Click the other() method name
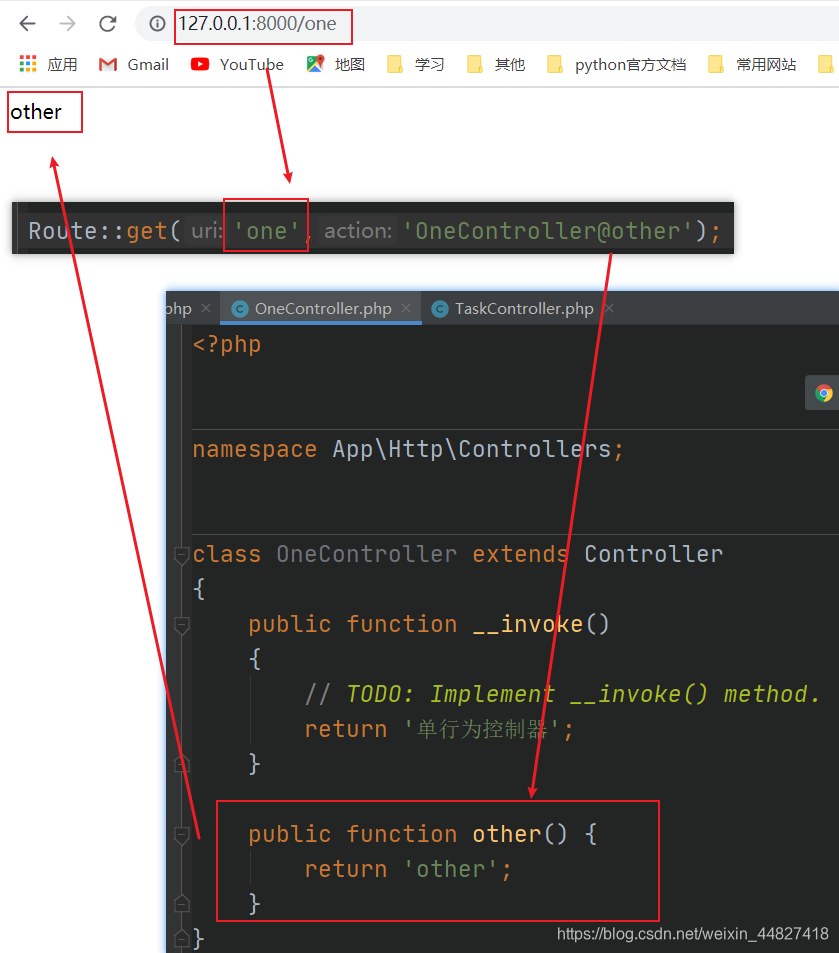This screenshot has height=953, width=839. coord(507,834)
